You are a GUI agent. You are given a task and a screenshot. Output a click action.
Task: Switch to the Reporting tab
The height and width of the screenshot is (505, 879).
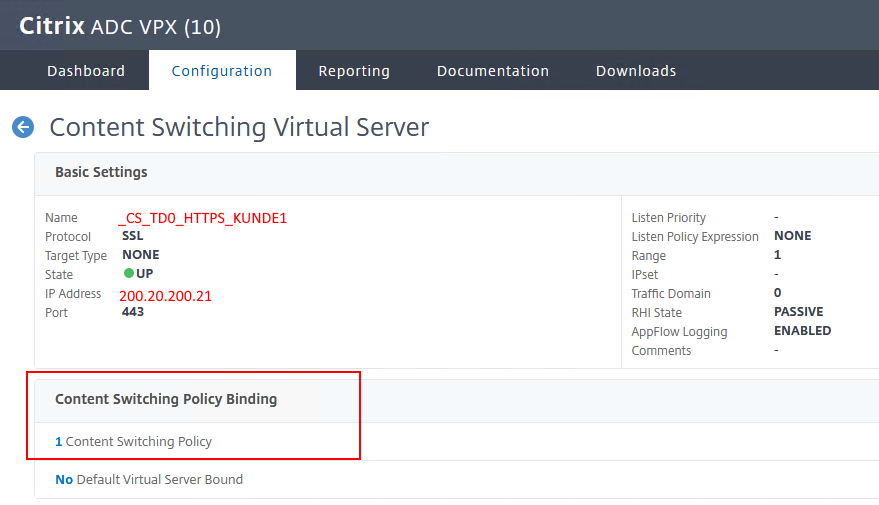click(354, 71)
